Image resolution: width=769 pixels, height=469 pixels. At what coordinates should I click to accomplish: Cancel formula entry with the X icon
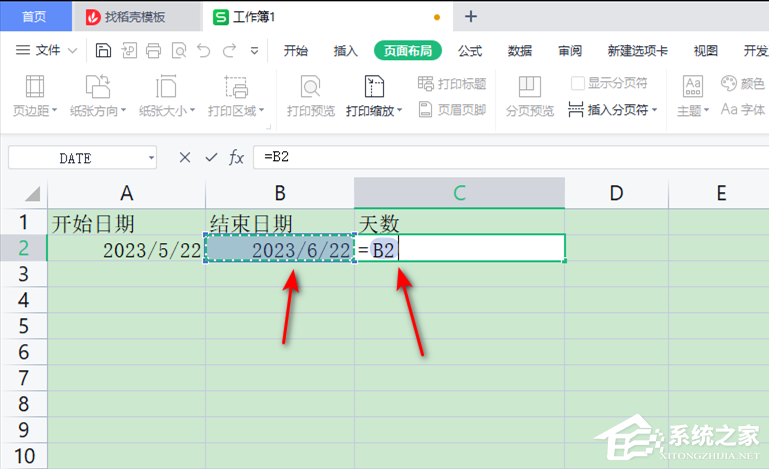(185, 157)
